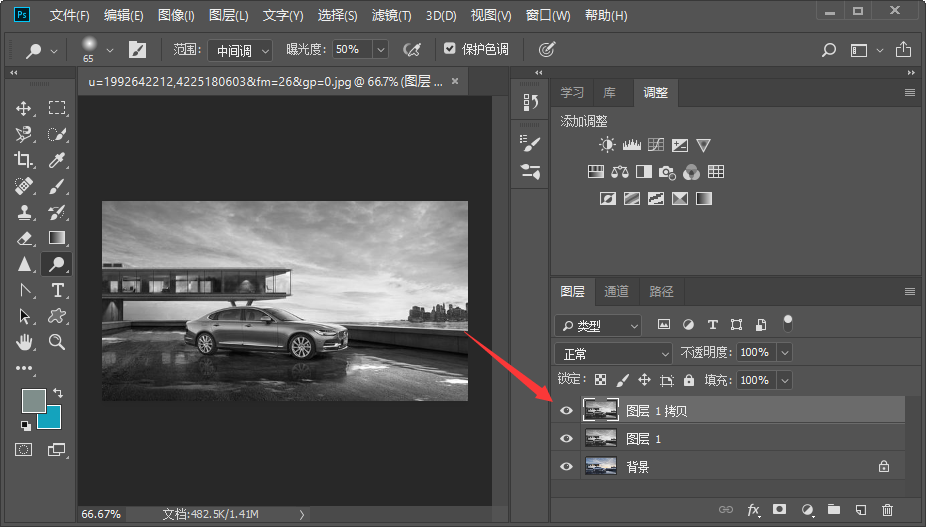Image resolution: width=926 pixels, height=527 pixels.
Task: Open the brush preset picker arrow
Action: [110, 51]
